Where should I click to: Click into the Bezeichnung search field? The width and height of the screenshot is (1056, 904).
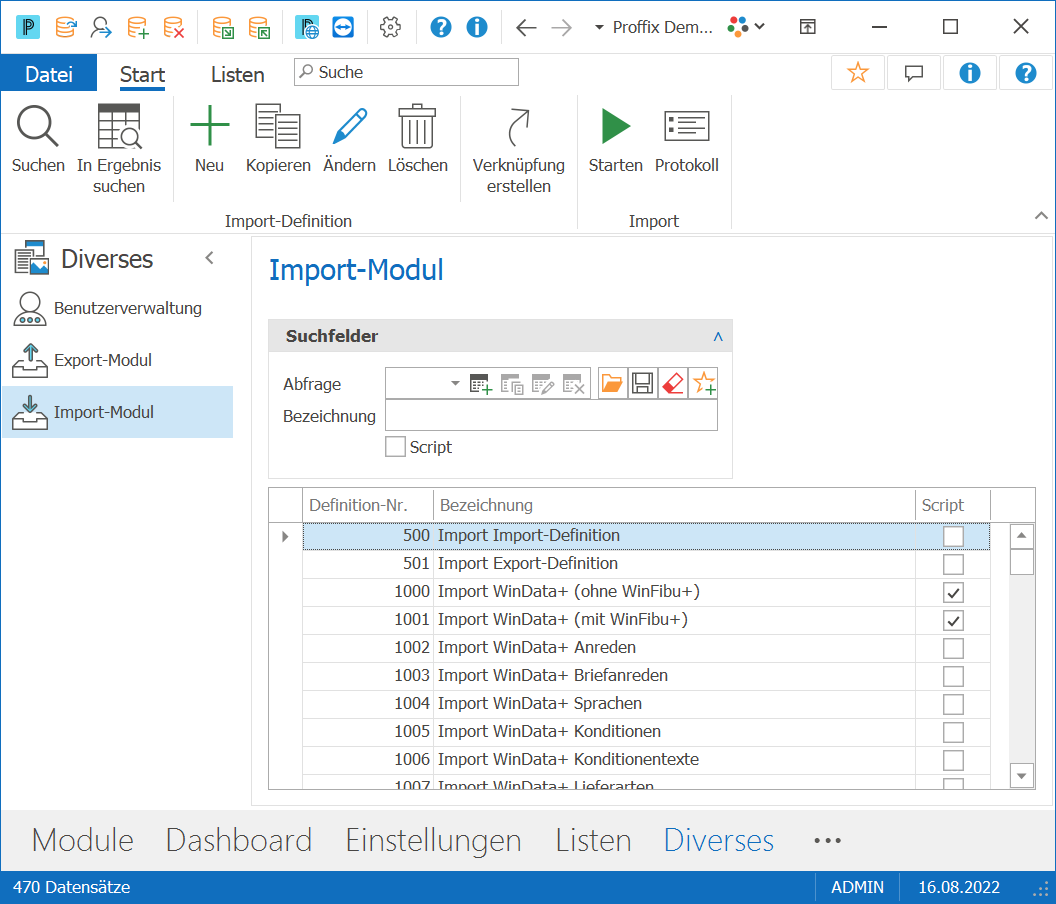click(x=551, y=416)
